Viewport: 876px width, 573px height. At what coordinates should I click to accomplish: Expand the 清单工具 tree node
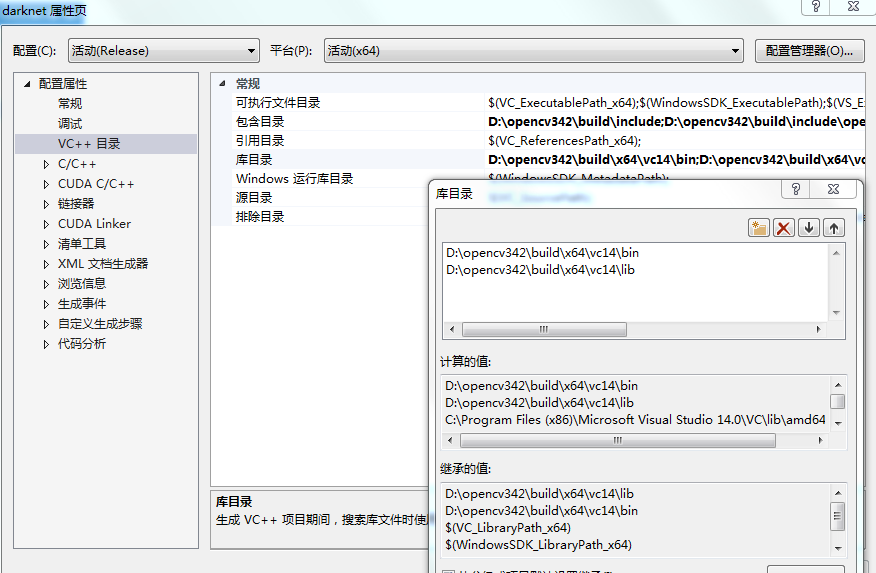coord(46,244)
